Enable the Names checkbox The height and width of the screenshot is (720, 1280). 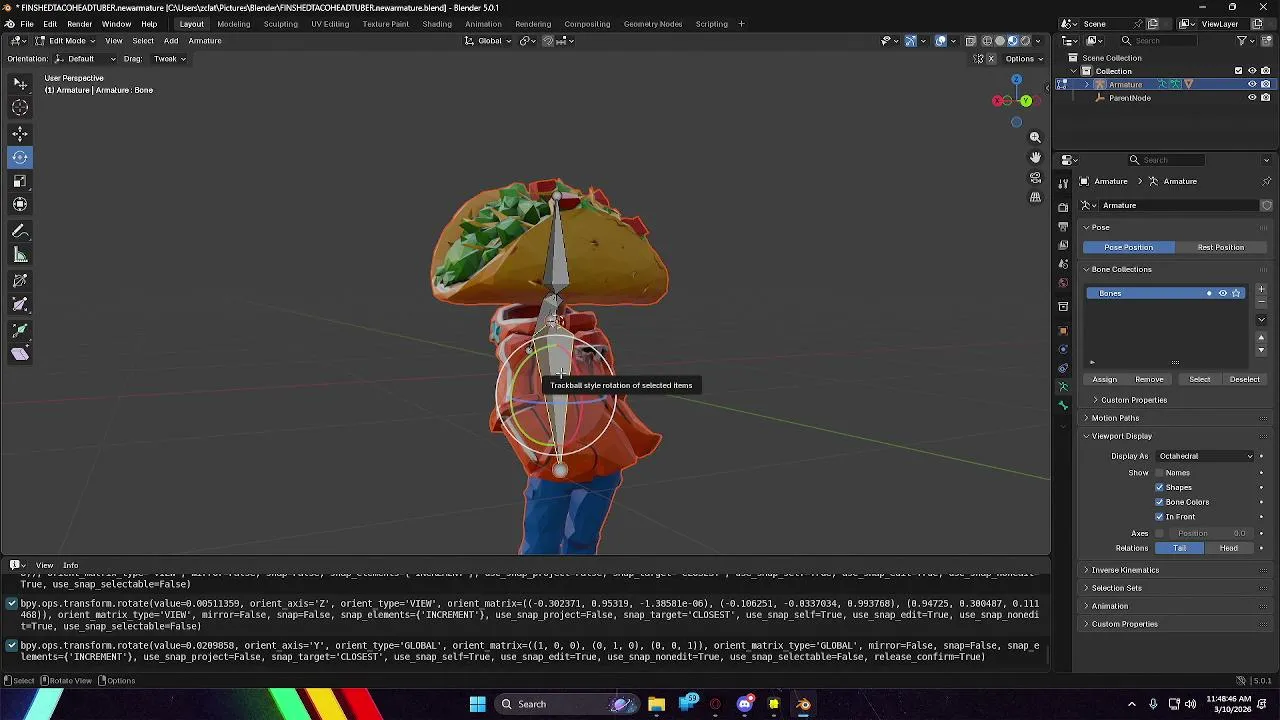click(x=1160, y=473)
